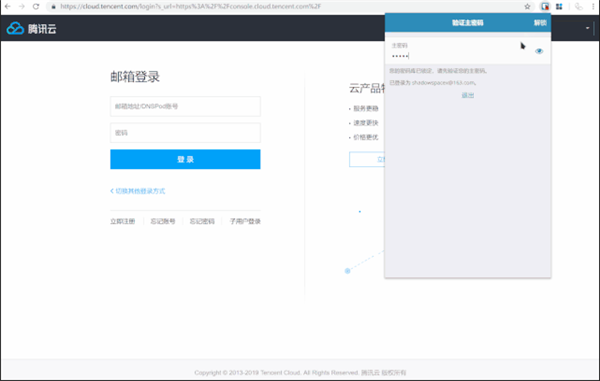The image size is (600, 381).
Task: Click the logged-in email text in the popup
Action: pyautogui.click(x=433, y=83)
